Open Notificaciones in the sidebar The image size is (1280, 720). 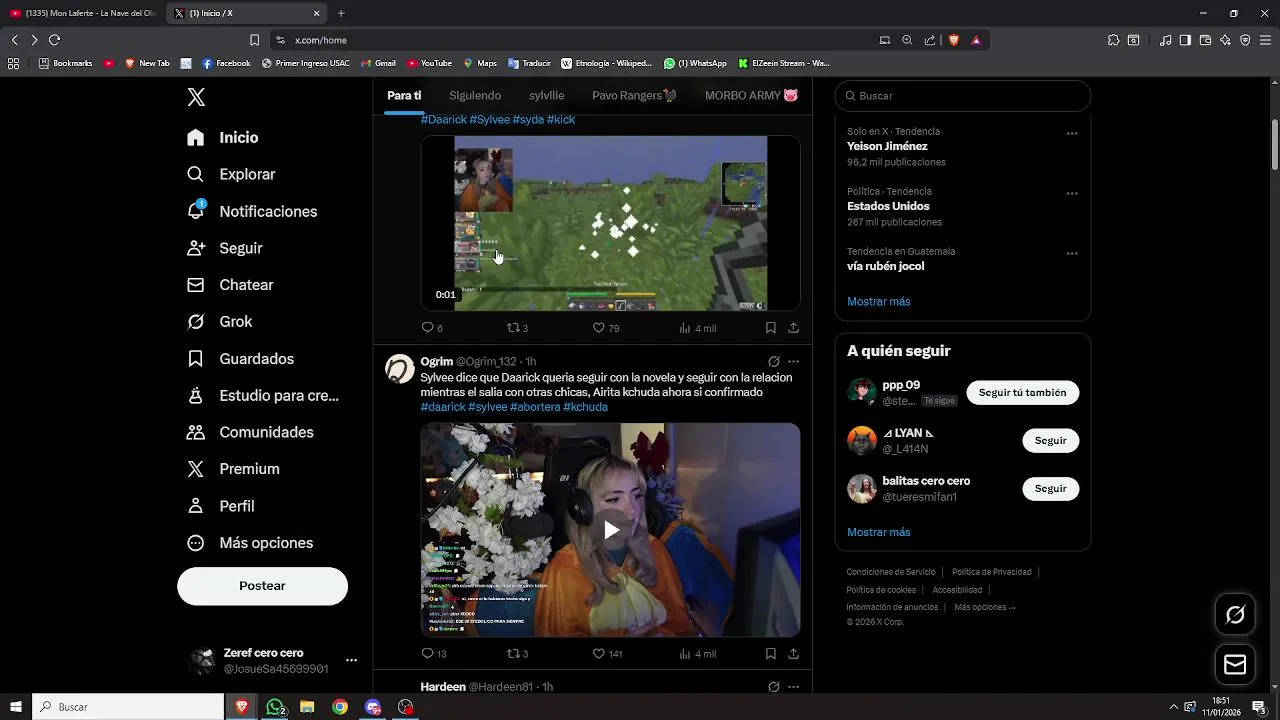pos(252,211)
